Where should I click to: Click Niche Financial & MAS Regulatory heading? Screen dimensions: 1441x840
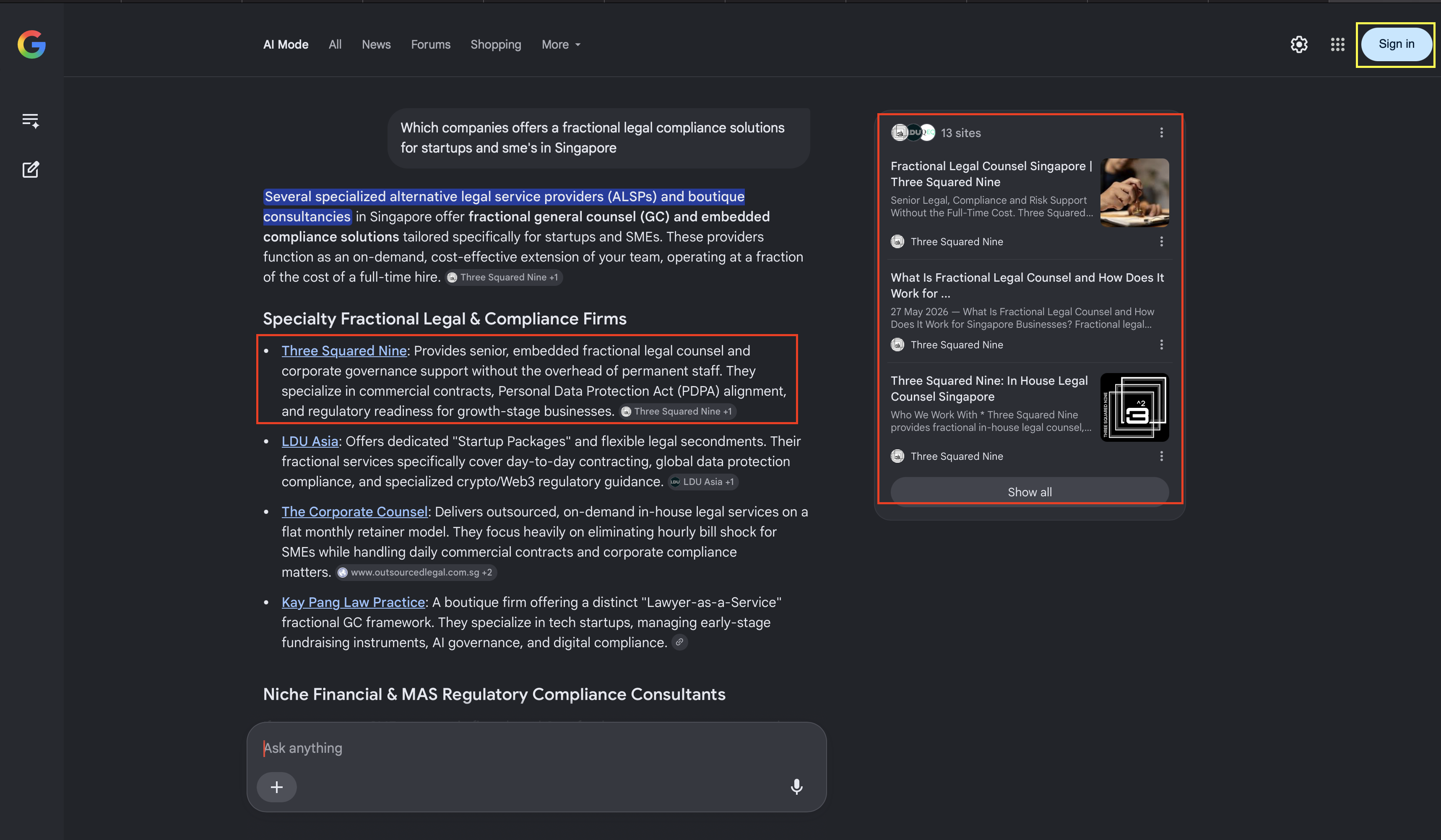tap(494, 694)
